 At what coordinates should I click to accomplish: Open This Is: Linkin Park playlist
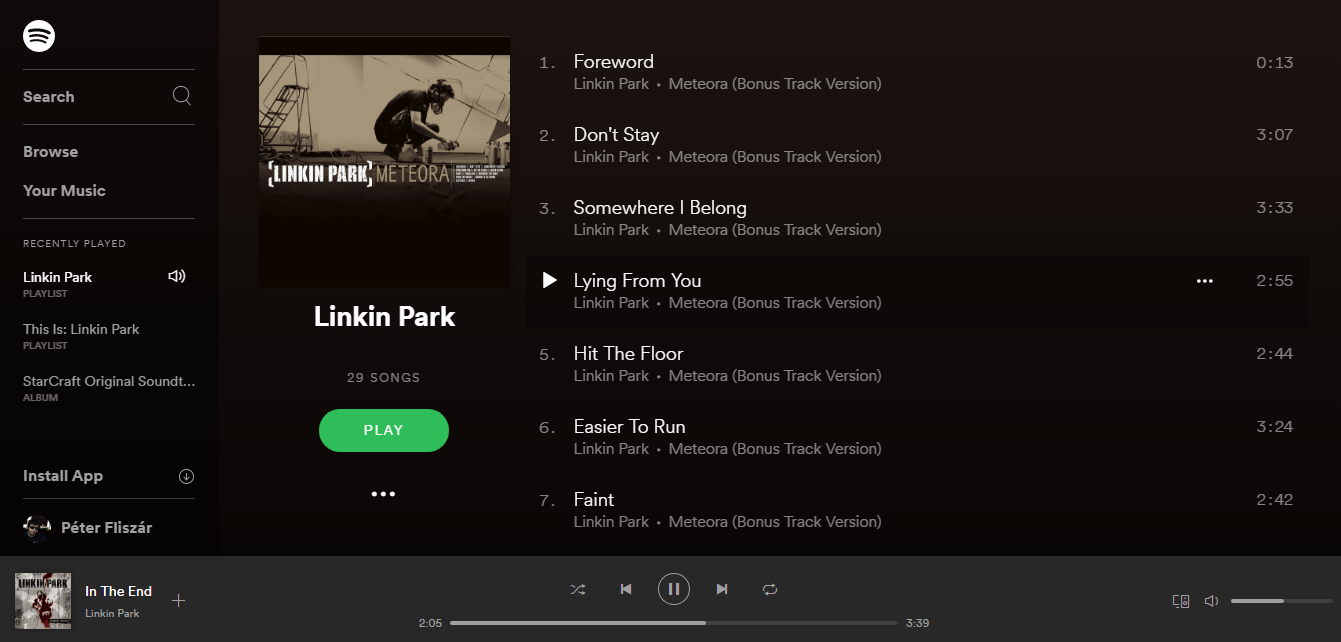[x=81, y=336]
